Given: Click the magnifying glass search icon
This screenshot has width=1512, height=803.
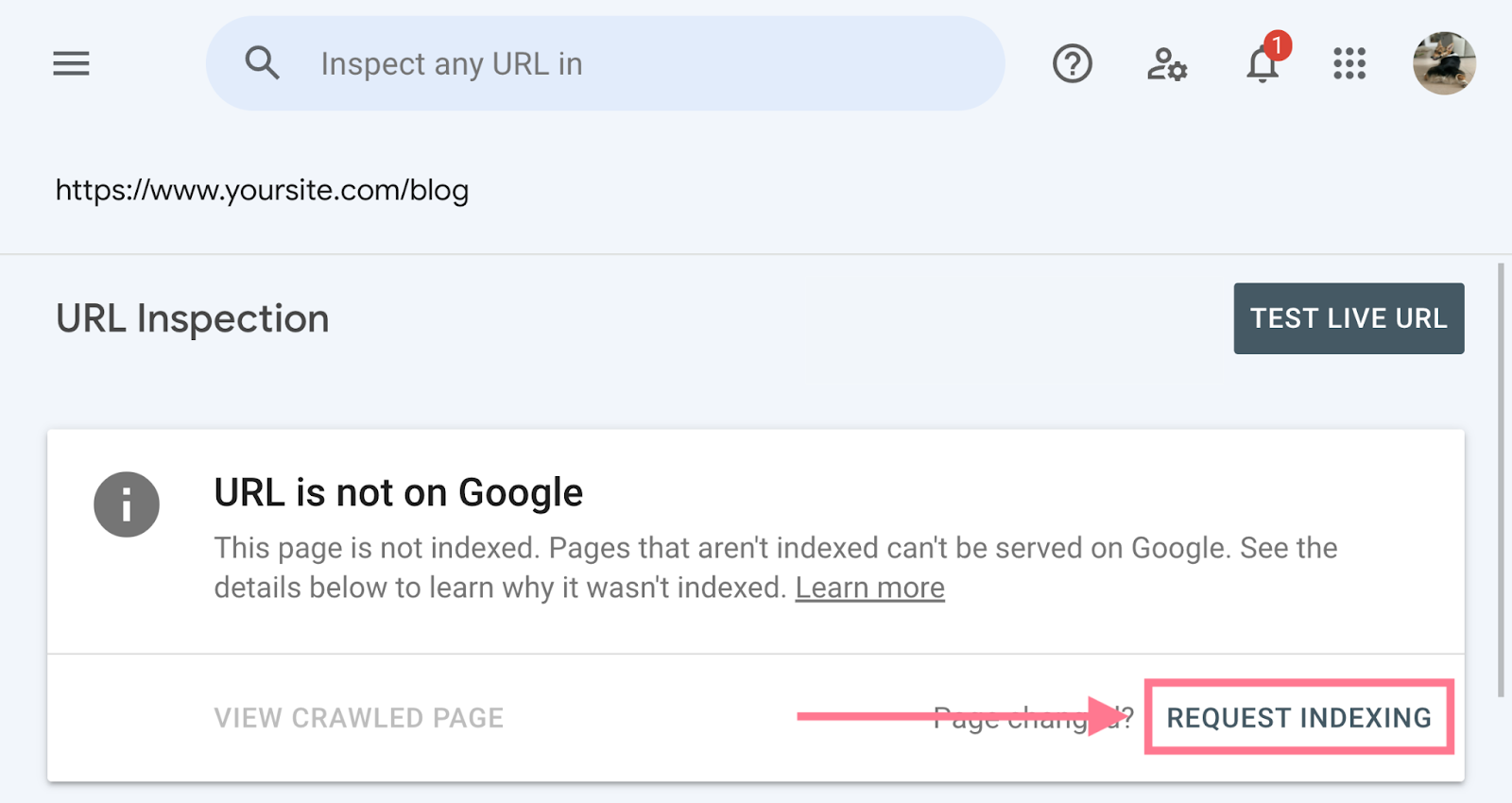Looking at the screenshot, I should (262, 63).
